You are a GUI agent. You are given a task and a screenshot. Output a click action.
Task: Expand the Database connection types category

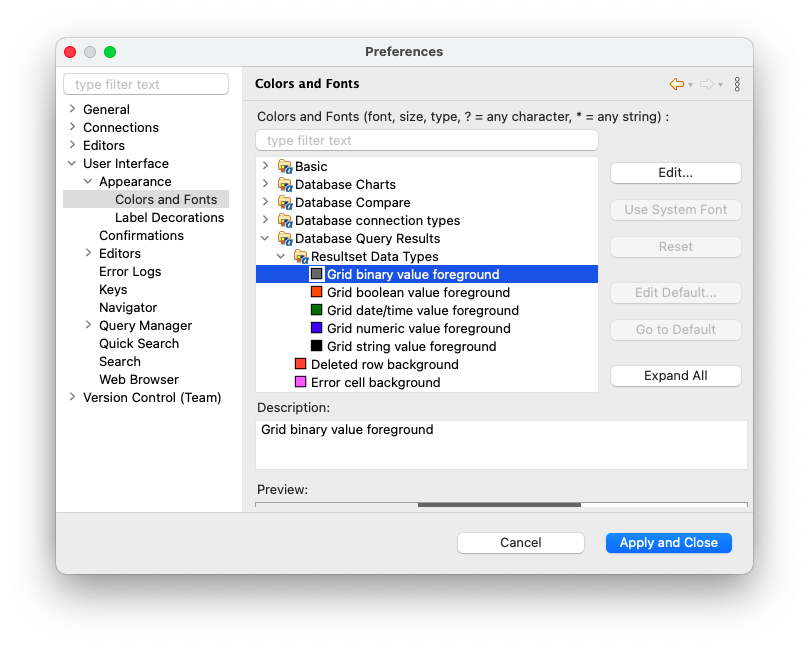265,220
